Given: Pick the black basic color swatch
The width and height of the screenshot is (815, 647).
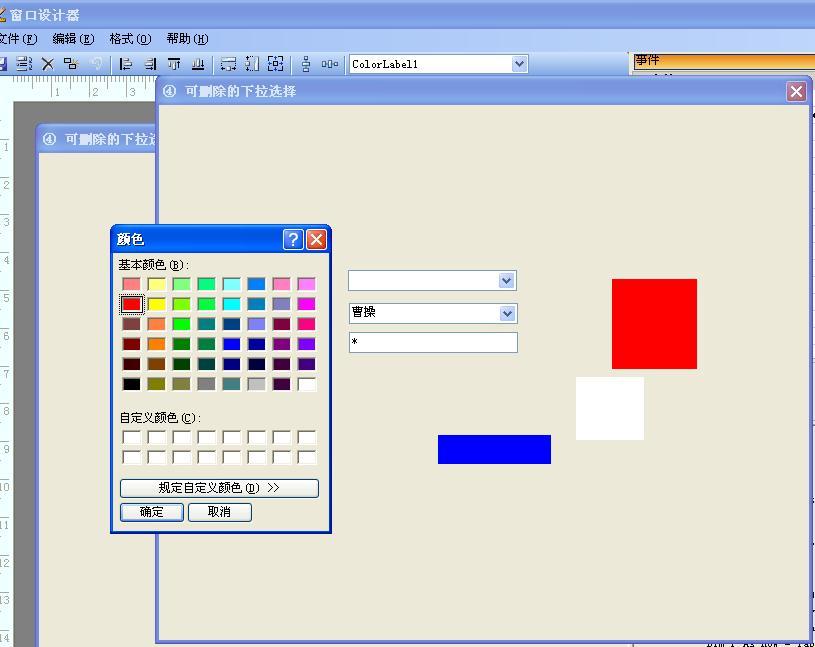Looking at the screenshot, I should click(132, 384).
